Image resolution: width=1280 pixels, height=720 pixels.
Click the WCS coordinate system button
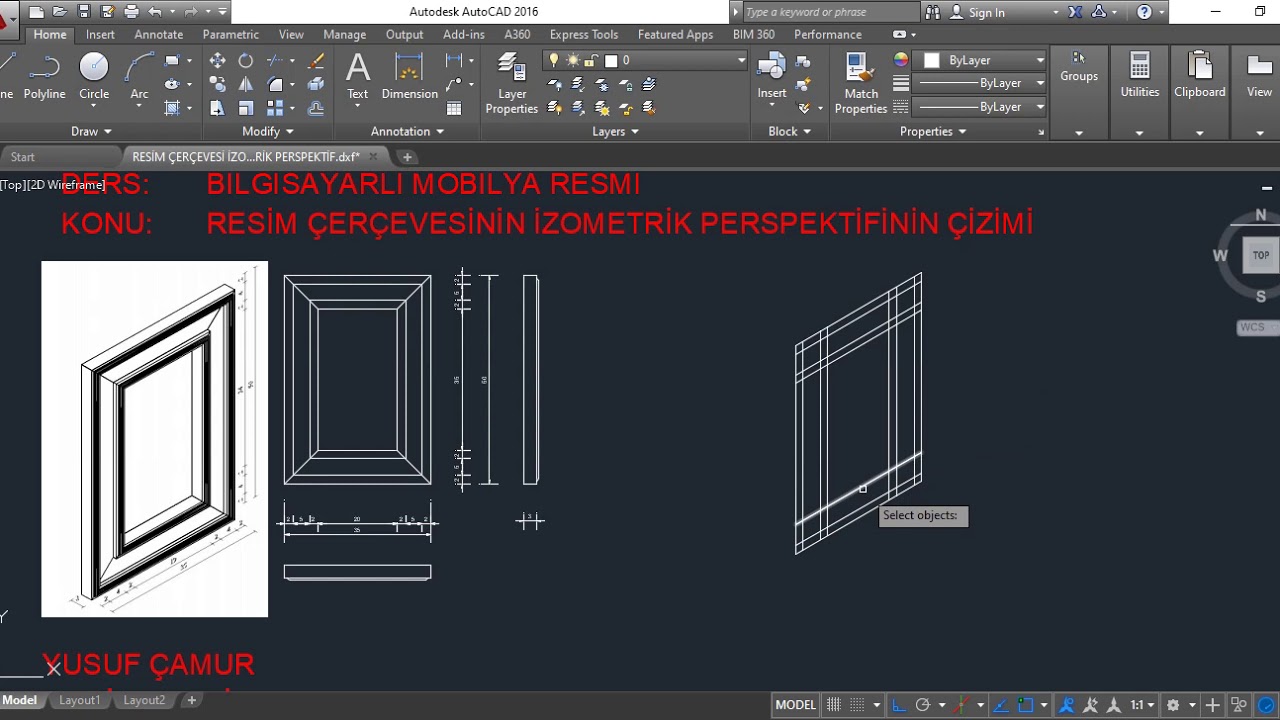[x=1256, y=328]
